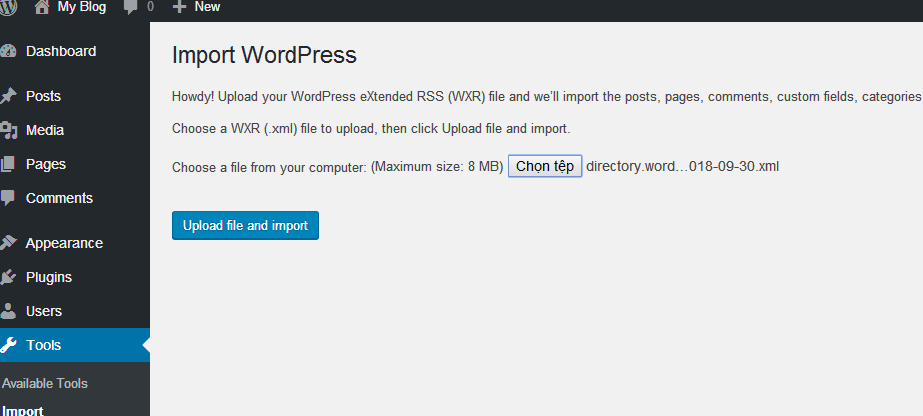Click the plus icon next to New

point(180,7)
